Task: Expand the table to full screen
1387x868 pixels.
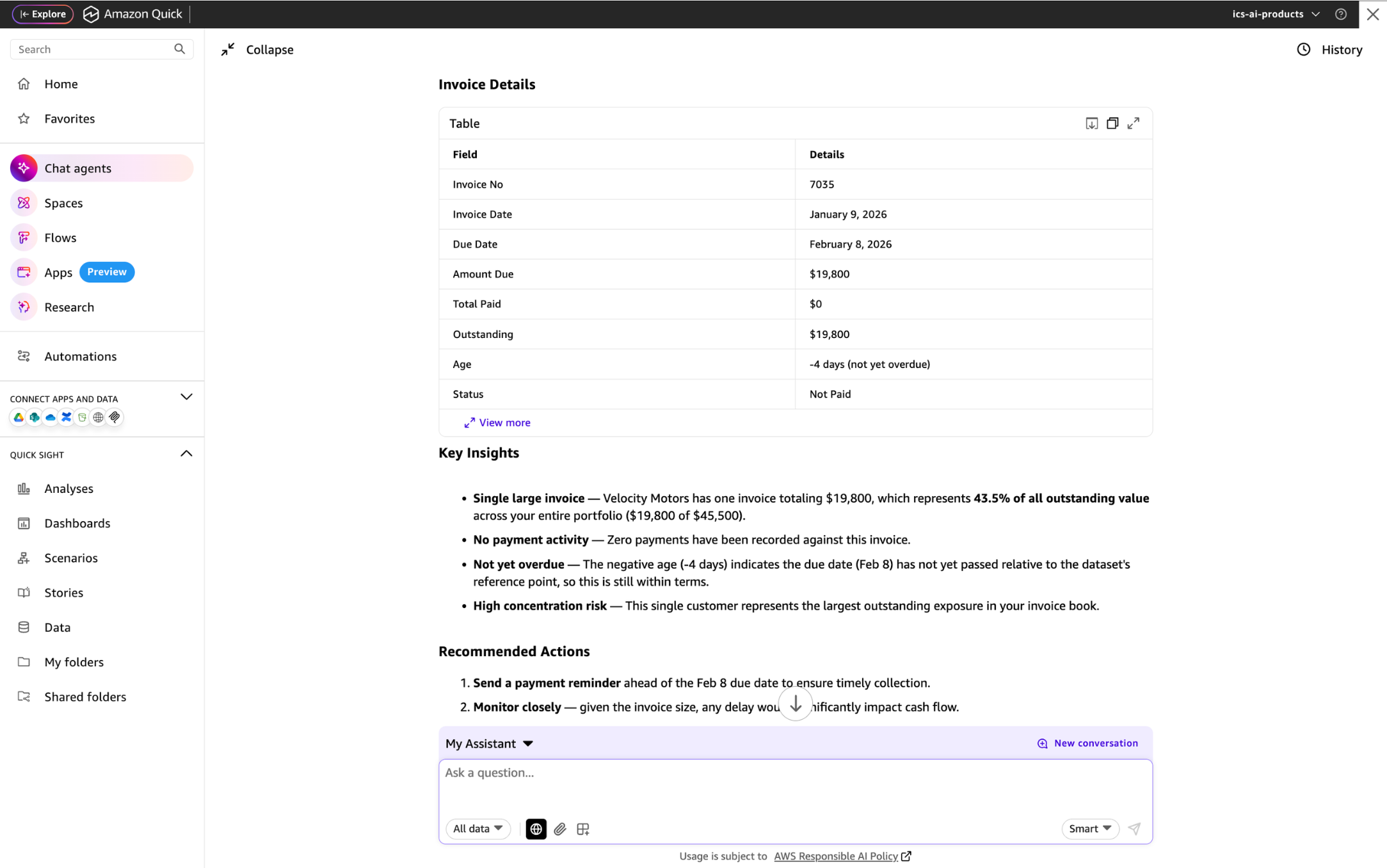Action: pyautogui.click(x=1134, y=123)
